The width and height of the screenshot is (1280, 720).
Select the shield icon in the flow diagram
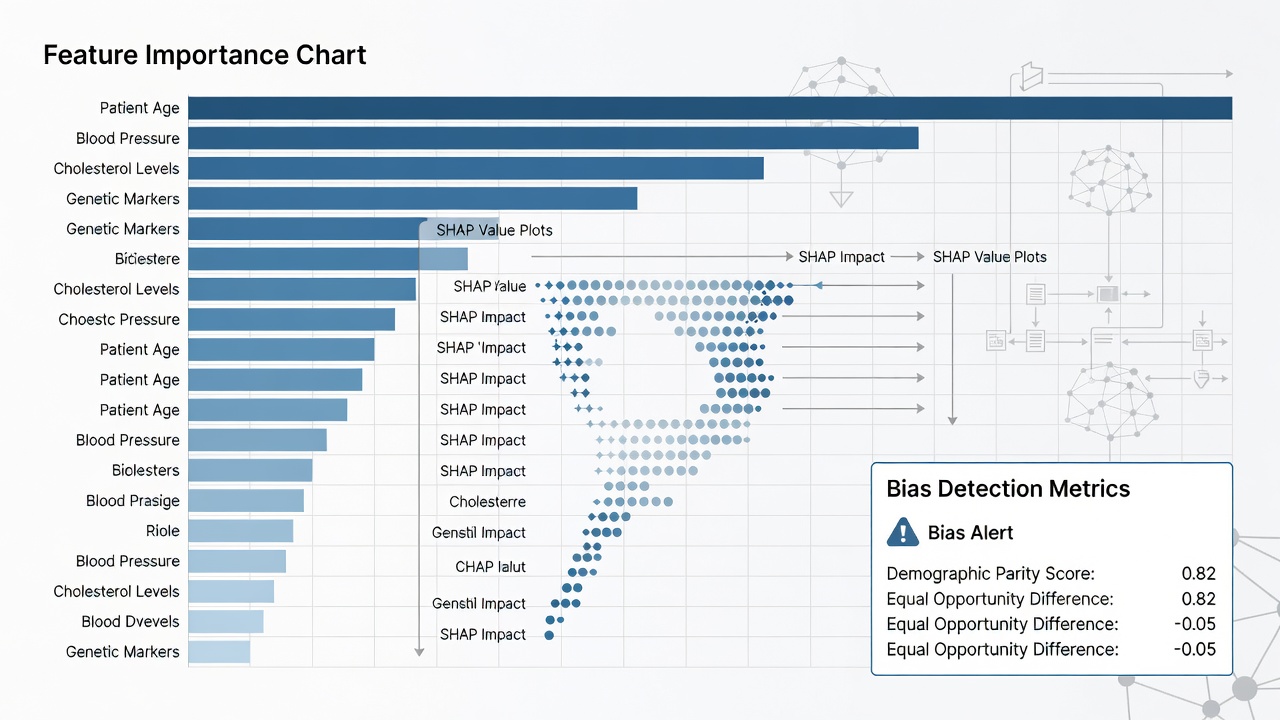click(x=1203, y=378)
